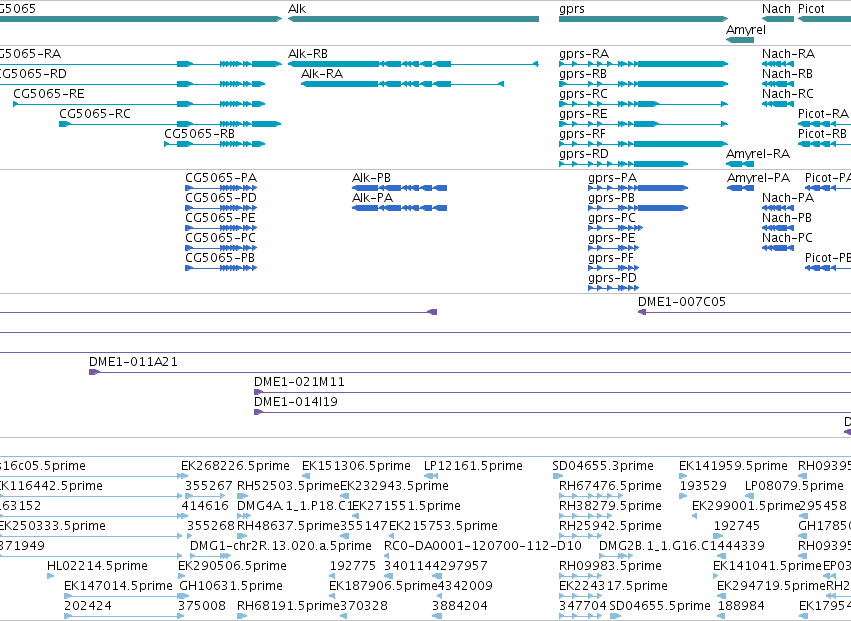
Task: Click transcript Picot-RA
Action: 824,124
